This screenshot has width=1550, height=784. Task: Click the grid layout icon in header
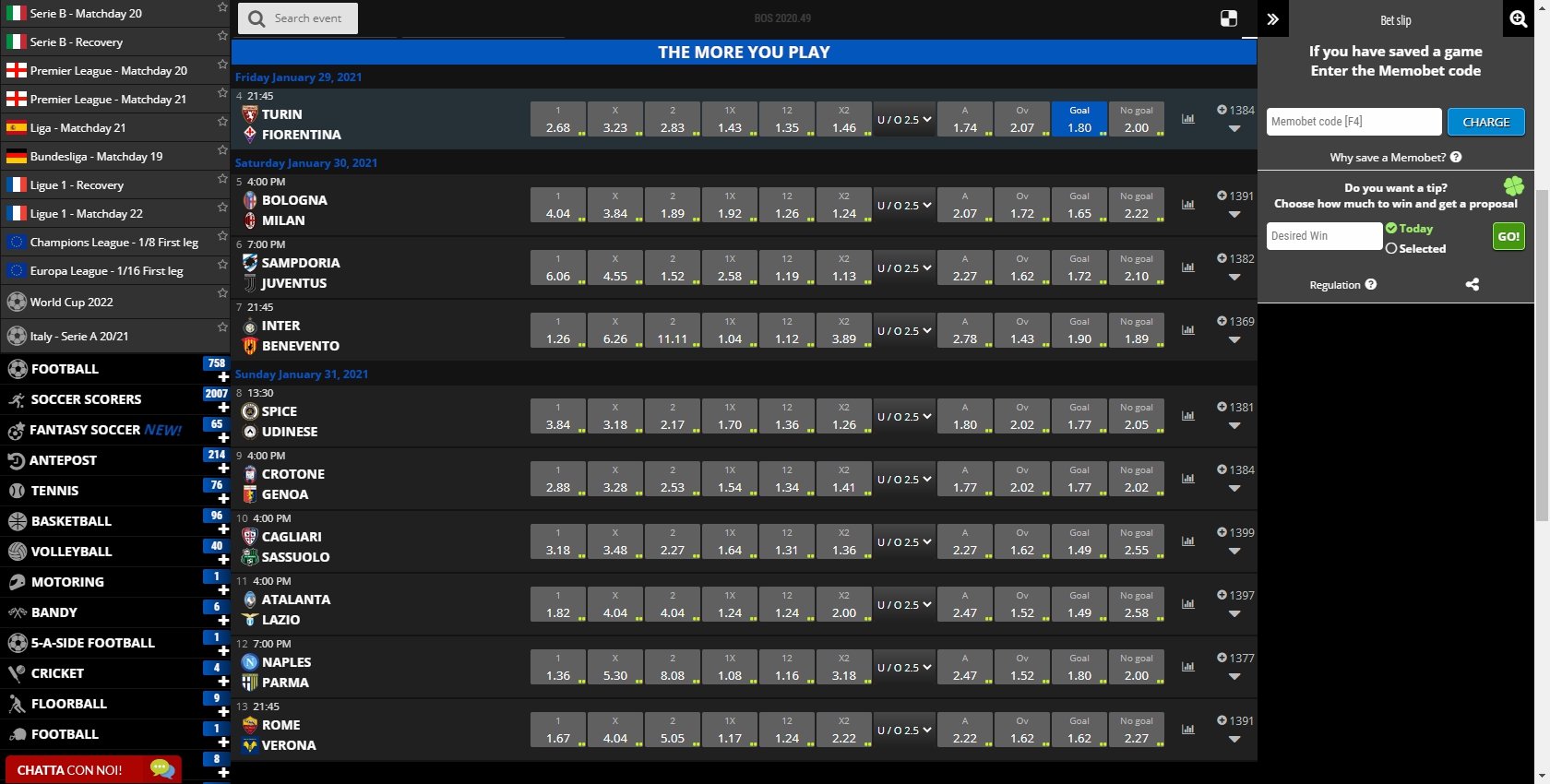tap(1229, 18)
